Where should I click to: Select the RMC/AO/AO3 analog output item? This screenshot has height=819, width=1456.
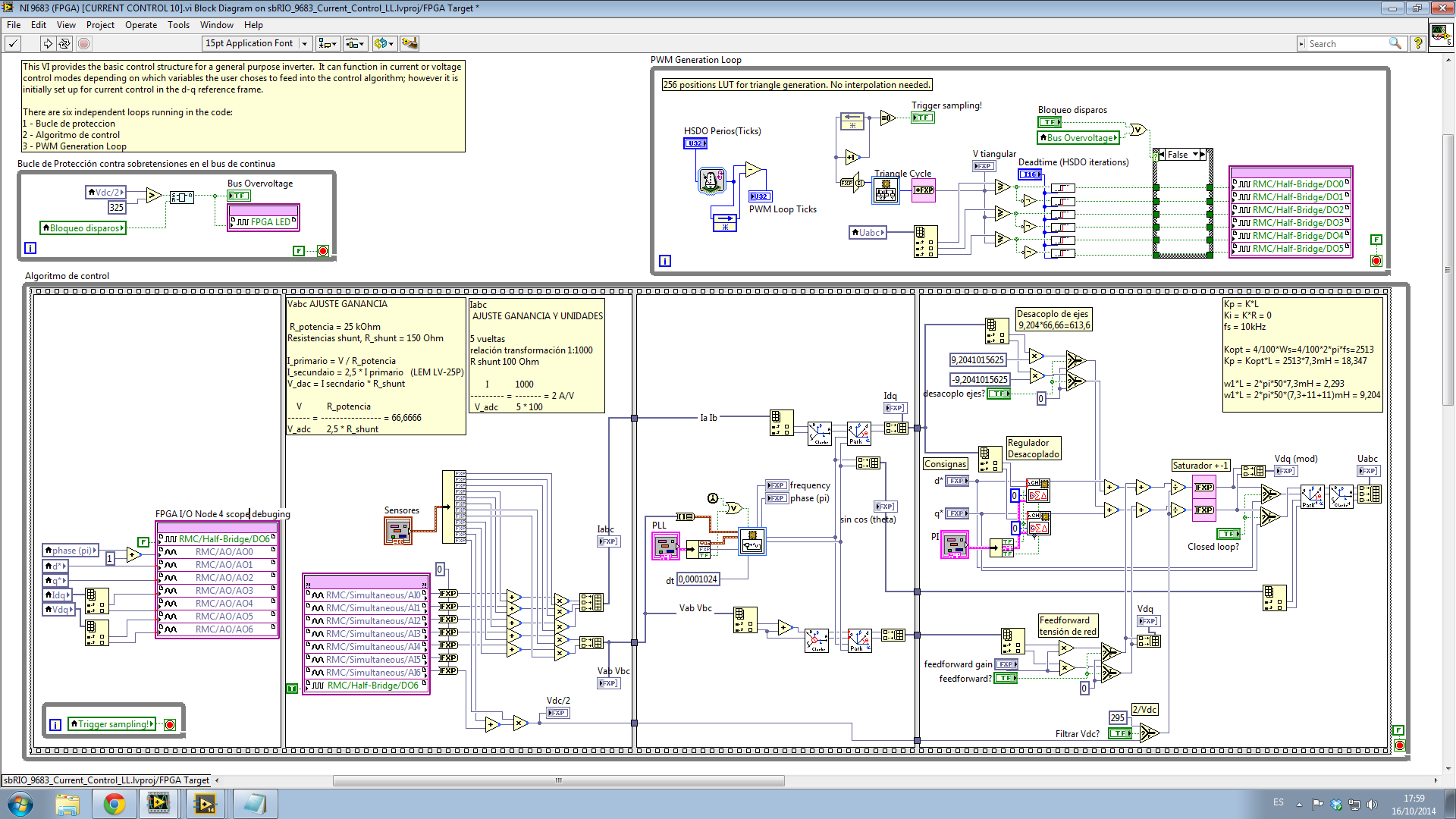tap(217, 591)
